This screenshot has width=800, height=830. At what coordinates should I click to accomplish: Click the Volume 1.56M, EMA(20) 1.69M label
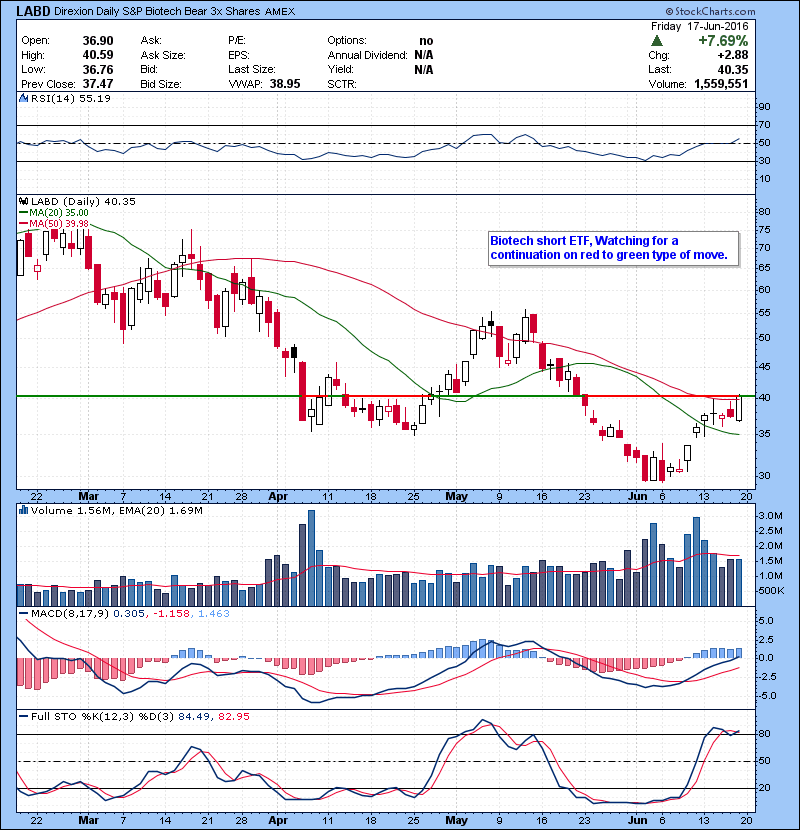pos(116,510)
